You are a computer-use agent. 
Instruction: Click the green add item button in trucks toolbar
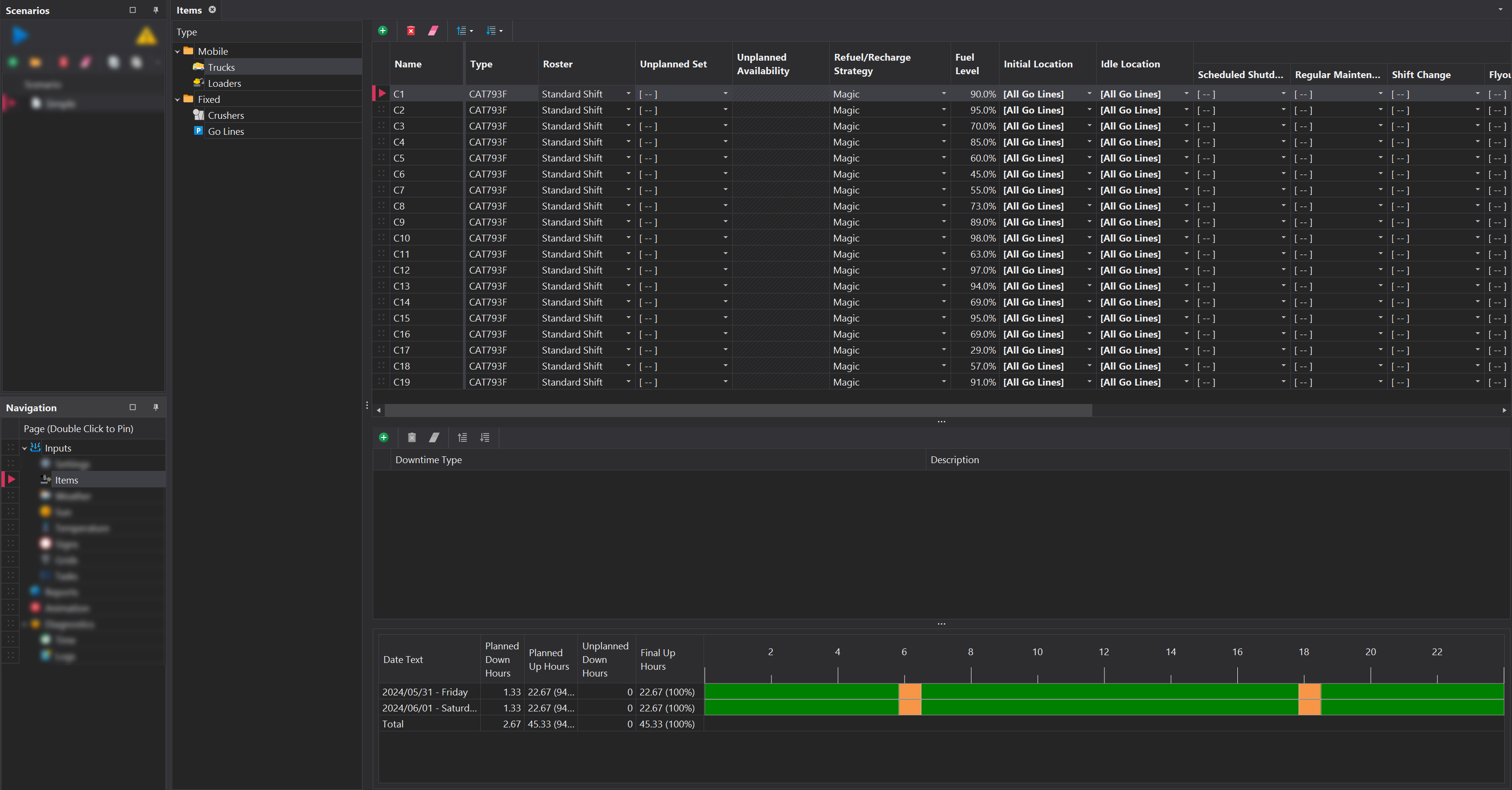383,31
